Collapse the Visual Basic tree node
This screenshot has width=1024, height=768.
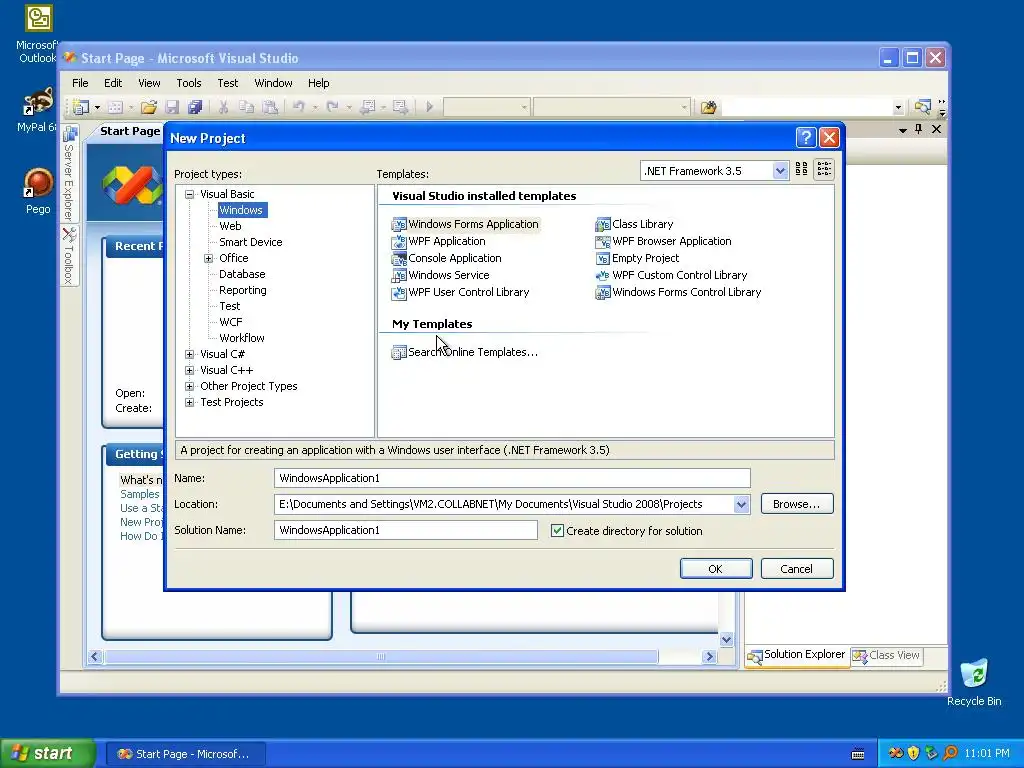coord(189,194)
